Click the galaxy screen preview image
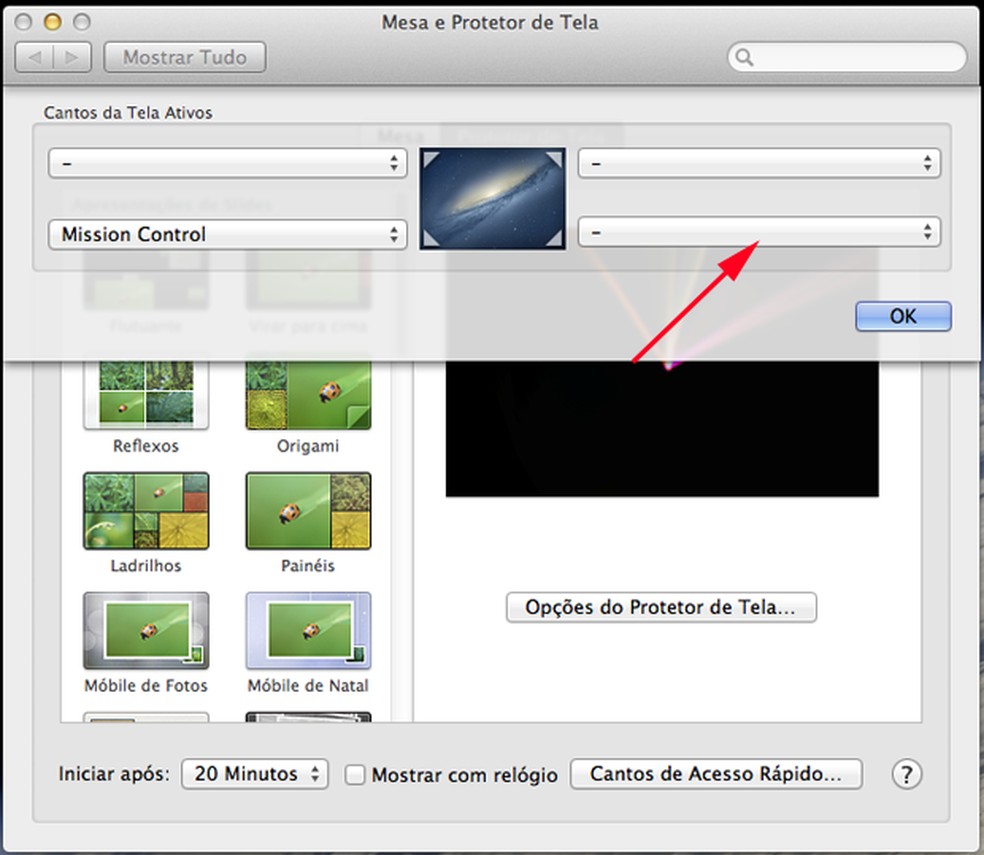 point(493,198)
